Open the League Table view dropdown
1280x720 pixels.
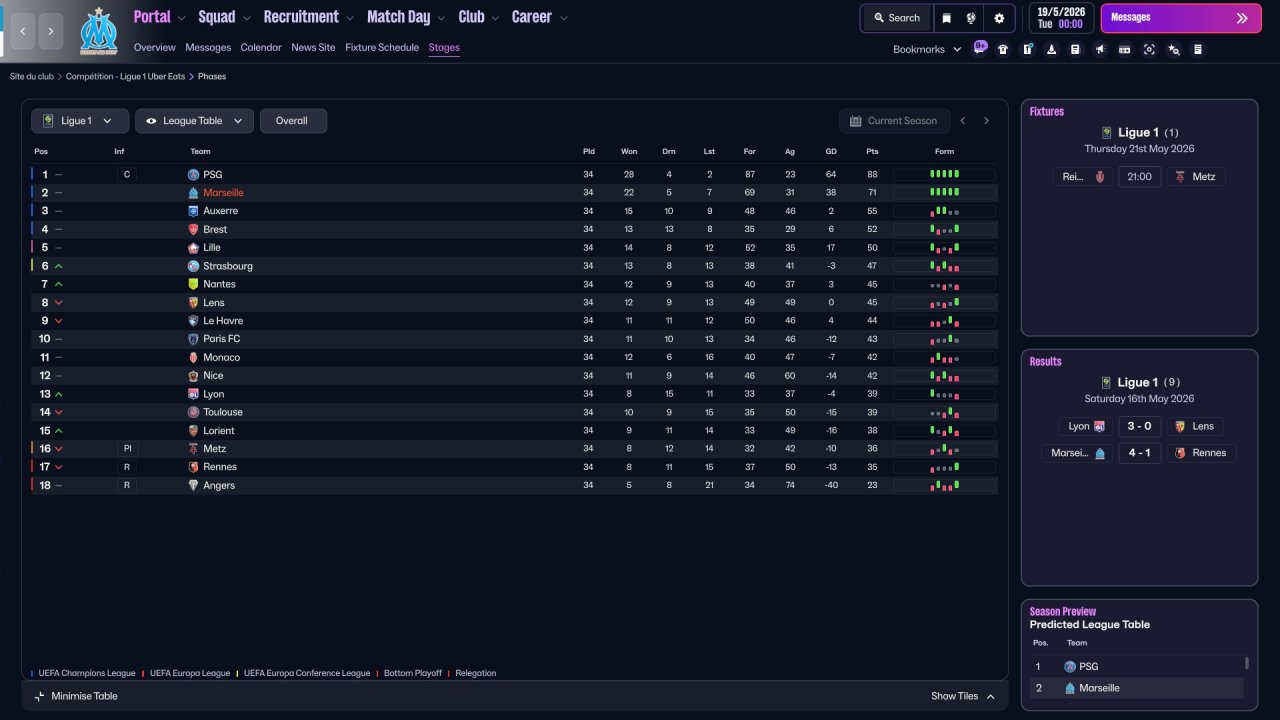(194, 121)
